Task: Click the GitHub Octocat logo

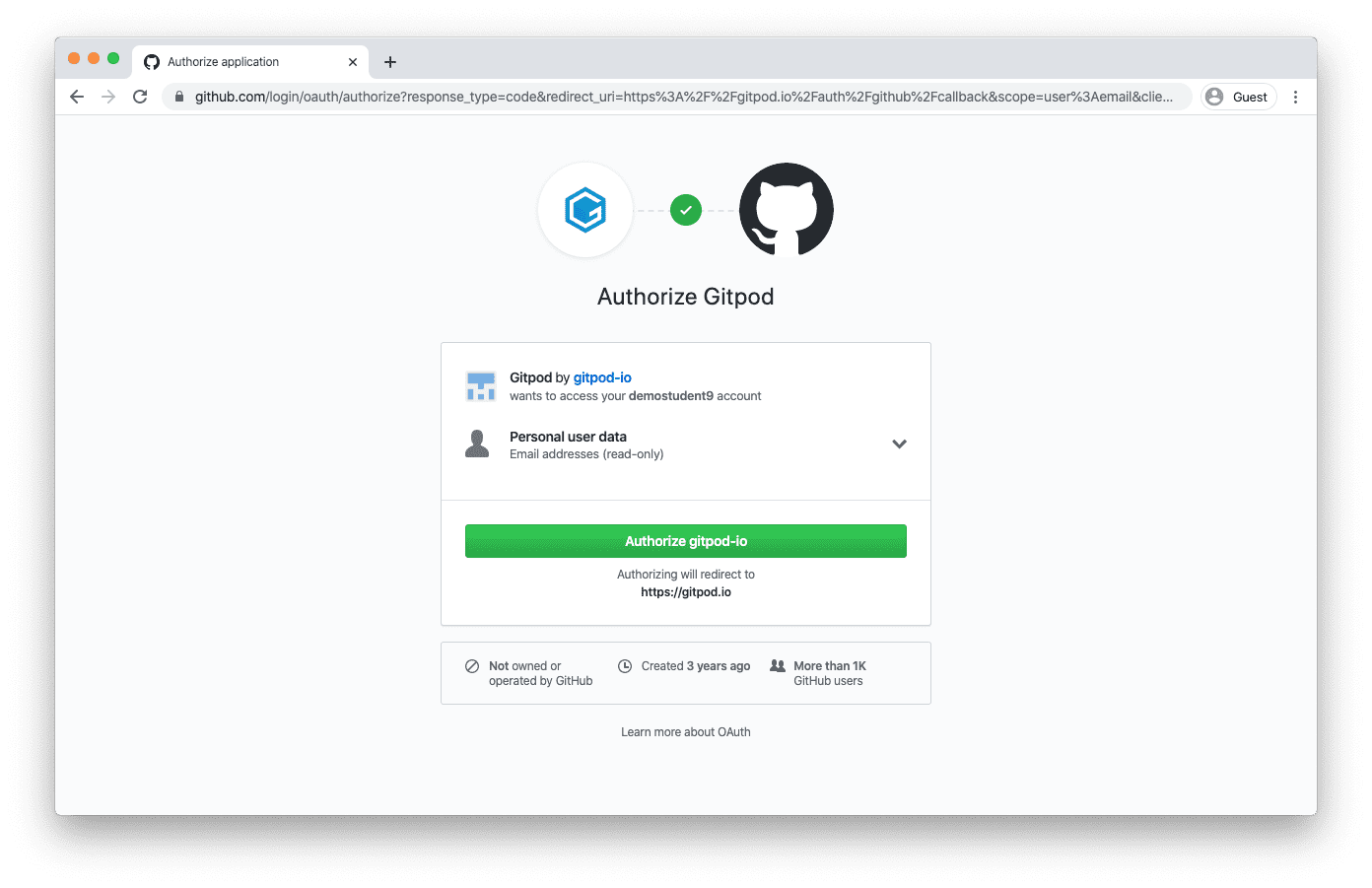Action: (787, 210)
